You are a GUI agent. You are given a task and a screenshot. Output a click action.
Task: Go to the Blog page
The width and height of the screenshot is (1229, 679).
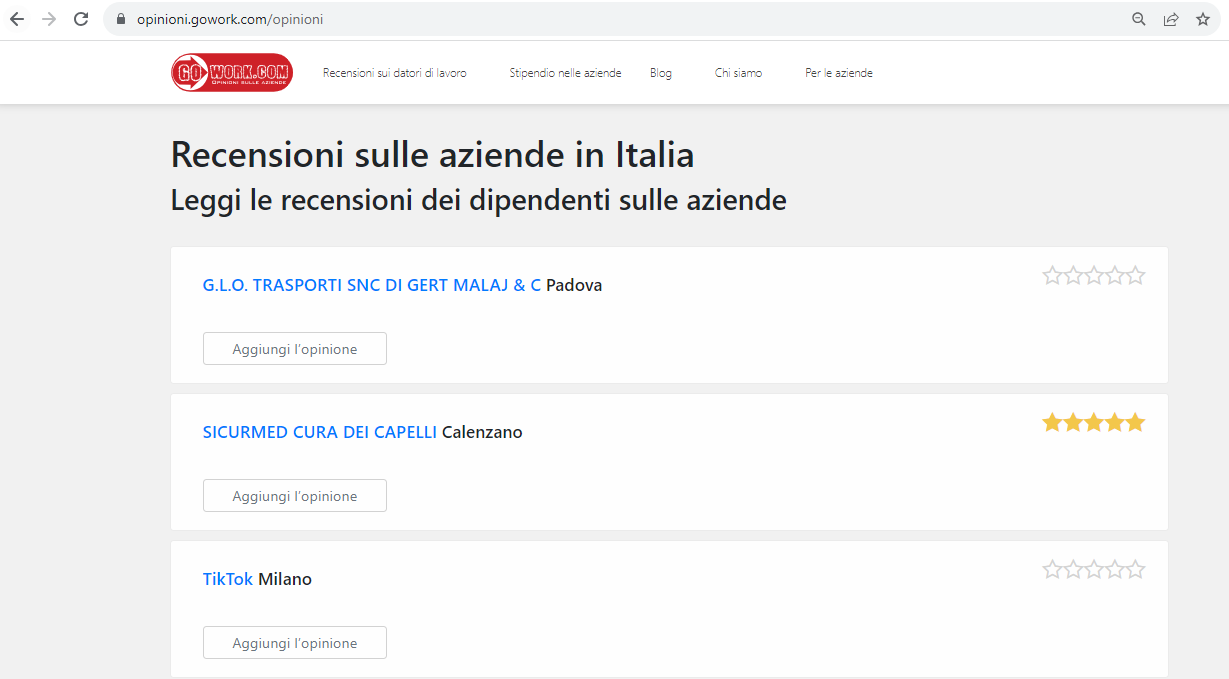pos(661,73)
